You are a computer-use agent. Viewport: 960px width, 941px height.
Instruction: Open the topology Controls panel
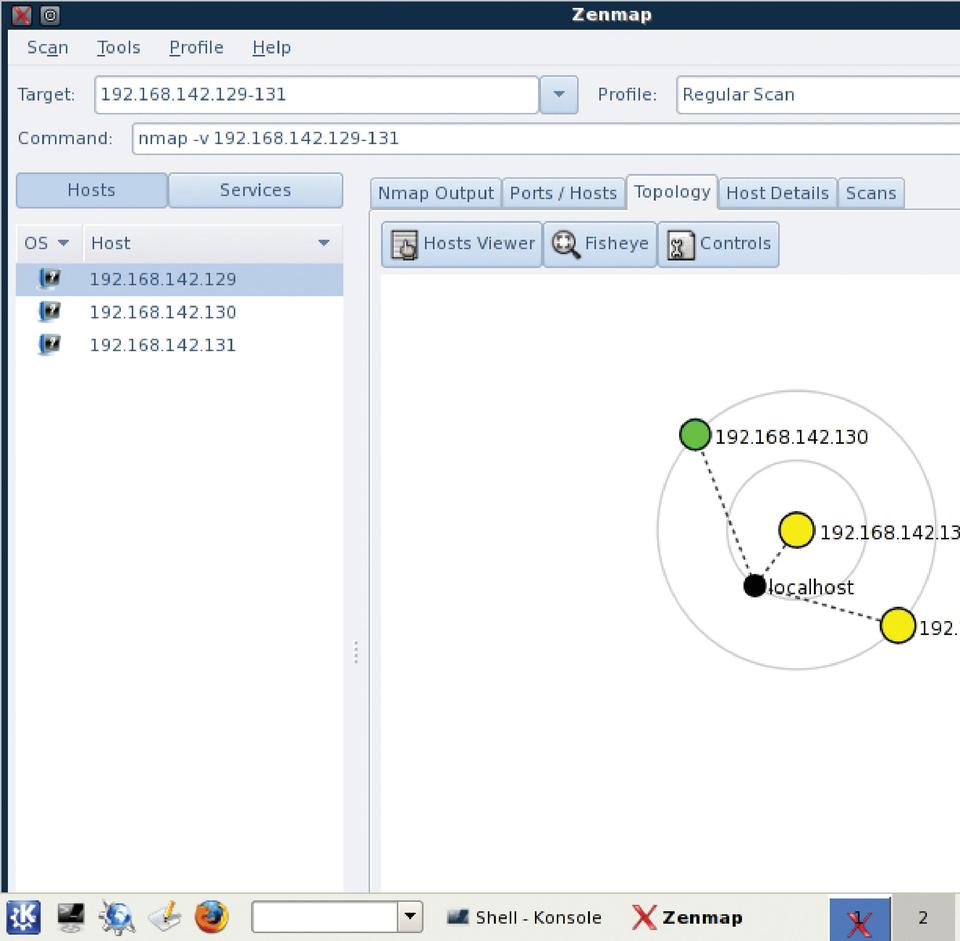(718, 244)
